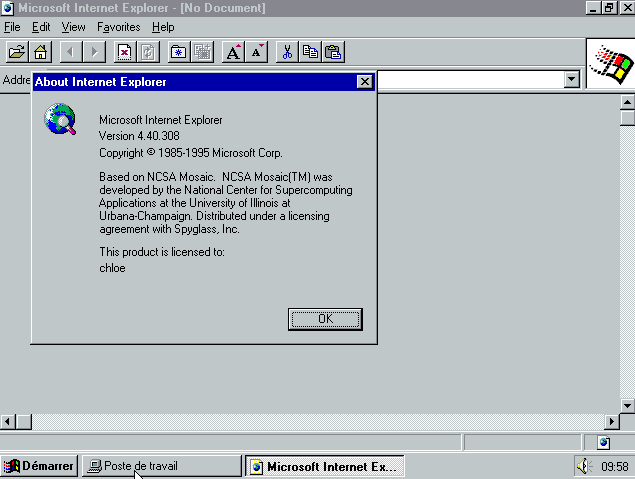Minimize the Internet Explorer window
This screenshot has width=635, height=479.
(x=593, y=8)
